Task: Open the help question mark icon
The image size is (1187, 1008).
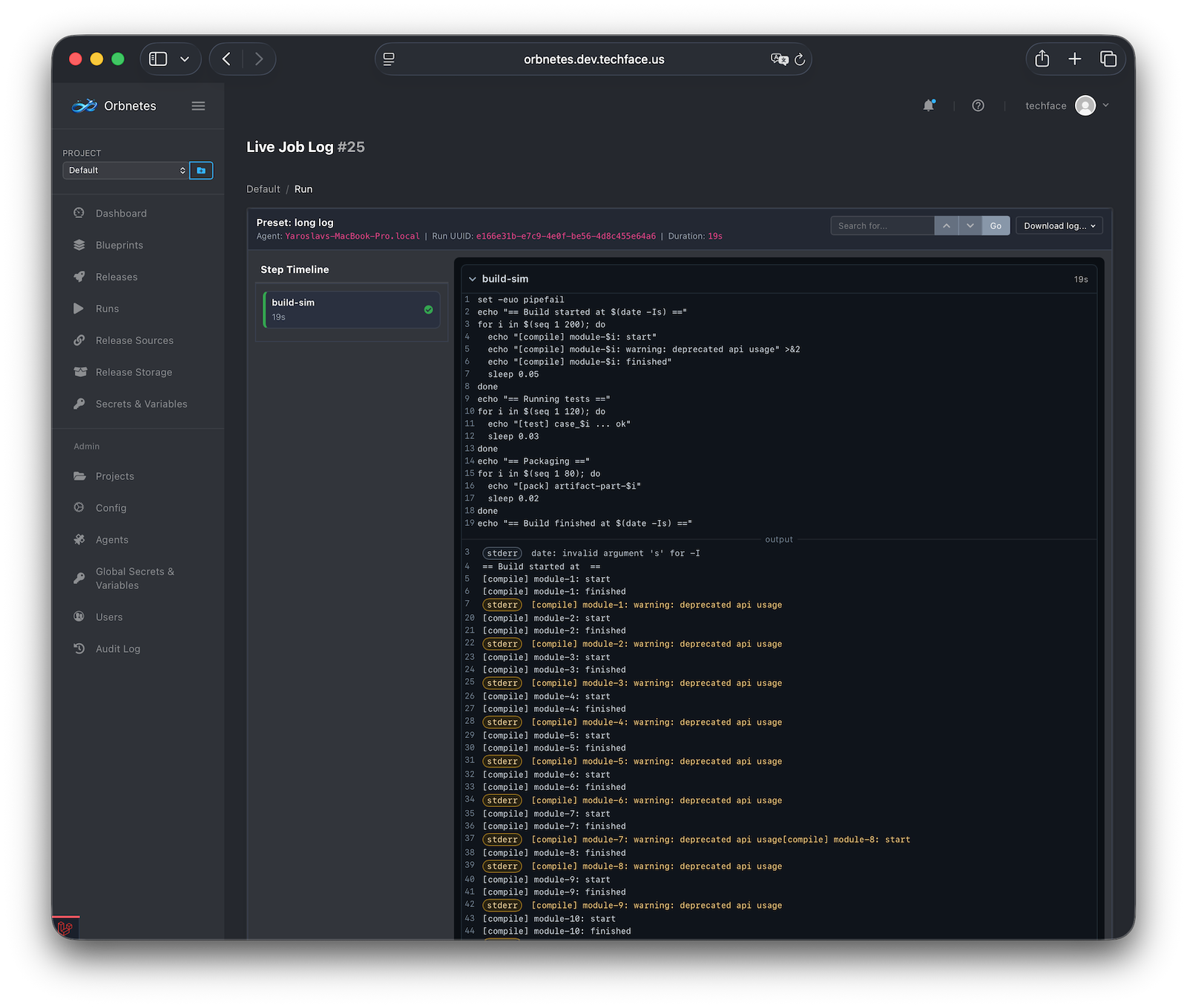Action: coord(978,105)
